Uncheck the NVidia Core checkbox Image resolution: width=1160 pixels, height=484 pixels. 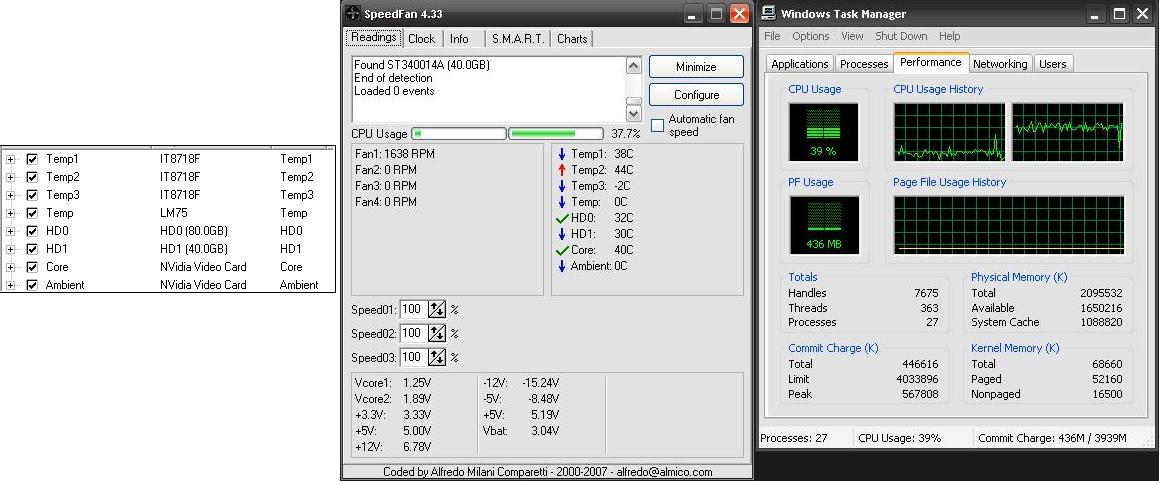point(32,267)
